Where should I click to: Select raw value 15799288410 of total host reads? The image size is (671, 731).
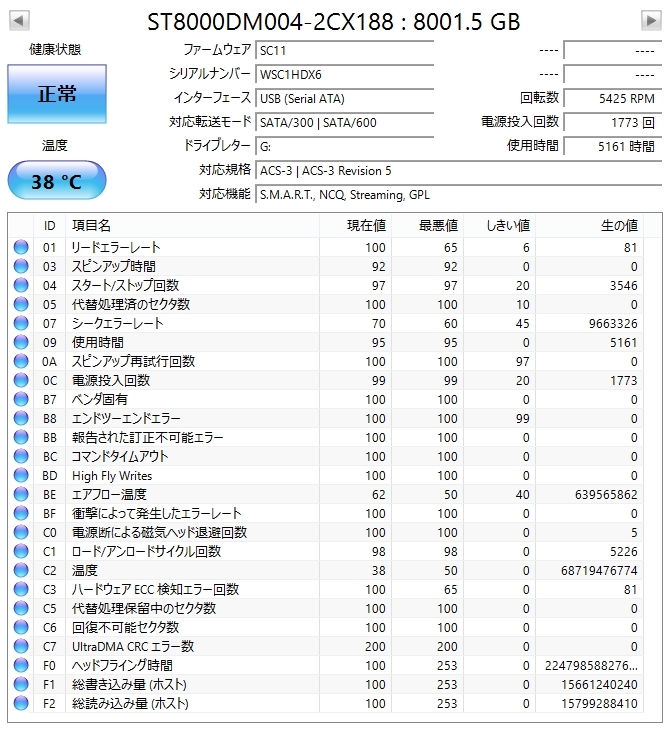click(599, 704)
